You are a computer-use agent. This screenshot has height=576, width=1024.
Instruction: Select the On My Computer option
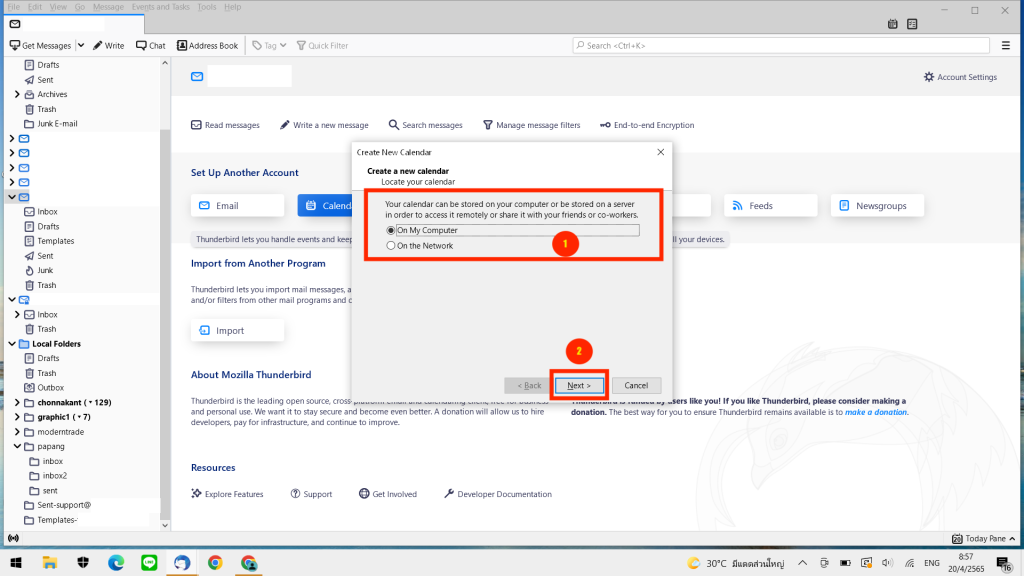click(391, 231)
